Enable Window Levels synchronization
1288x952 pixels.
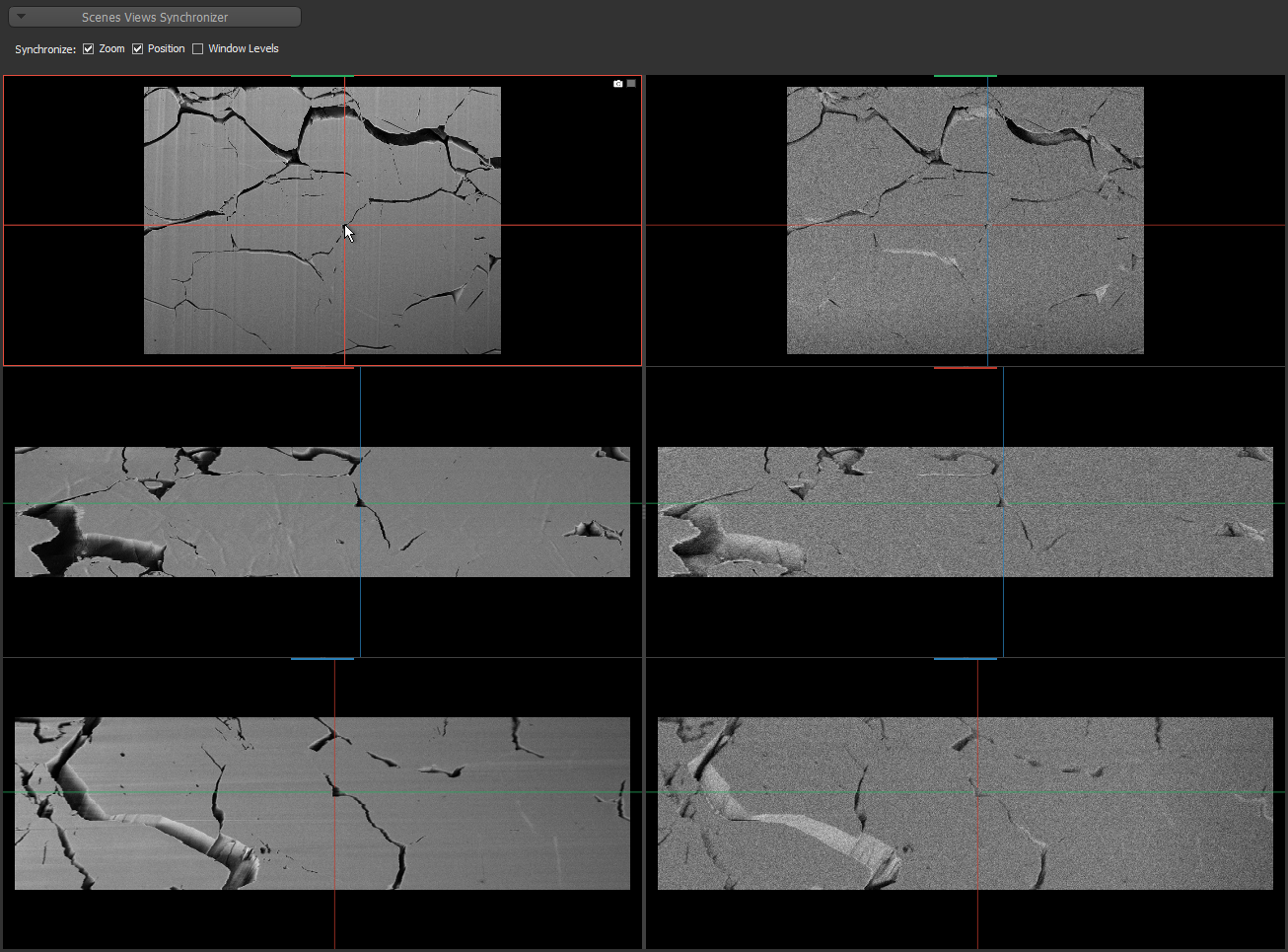coord(198,49)
